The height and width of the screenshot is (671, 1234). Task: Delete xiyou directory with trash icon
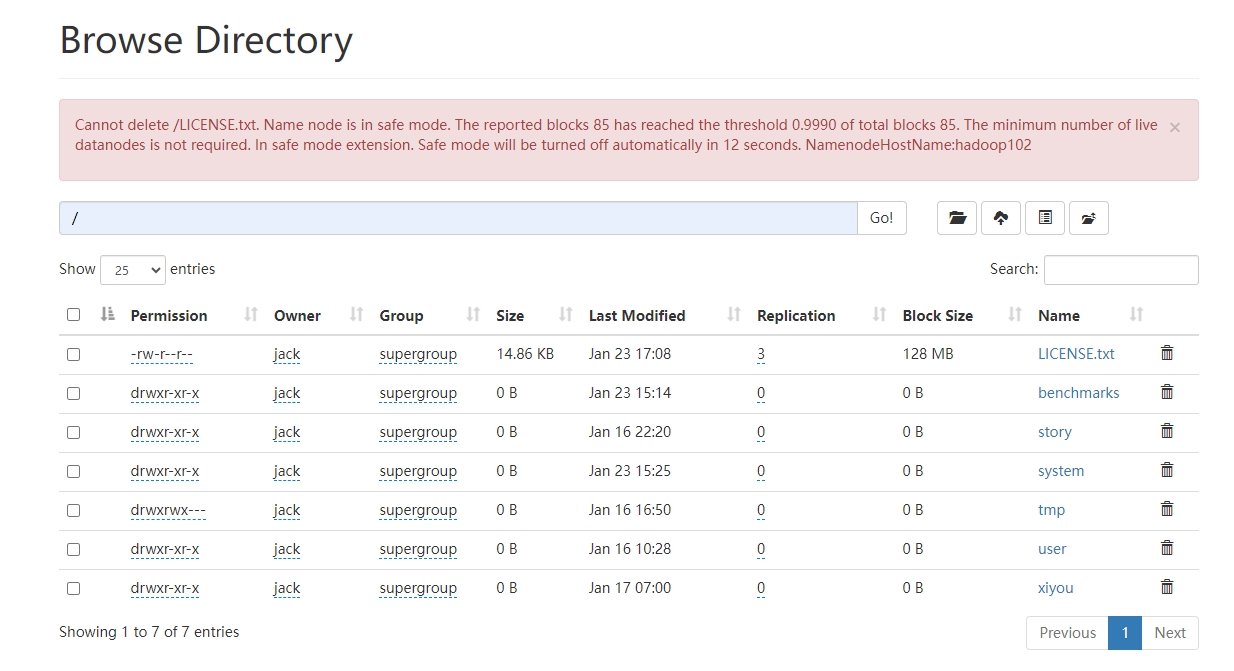click(x=1167, y=587)
